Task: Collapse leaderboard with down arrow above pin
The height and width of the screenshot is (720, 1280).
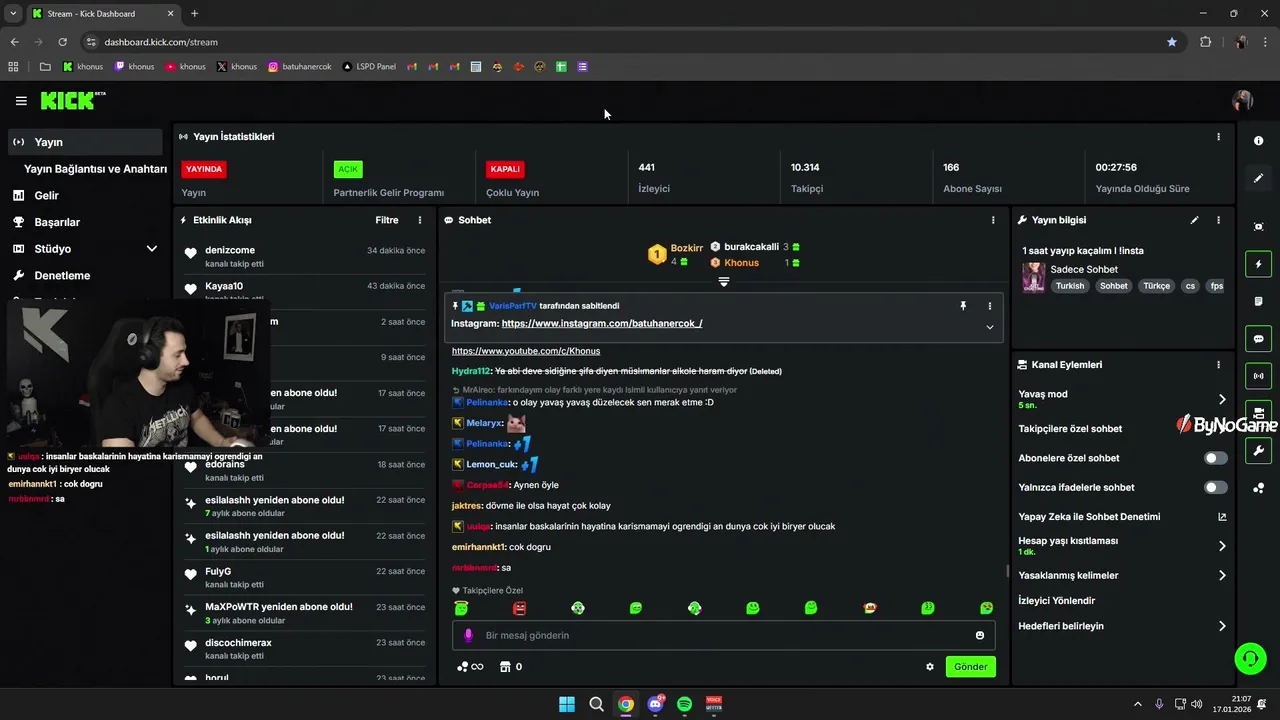Action: pos(724,282)
